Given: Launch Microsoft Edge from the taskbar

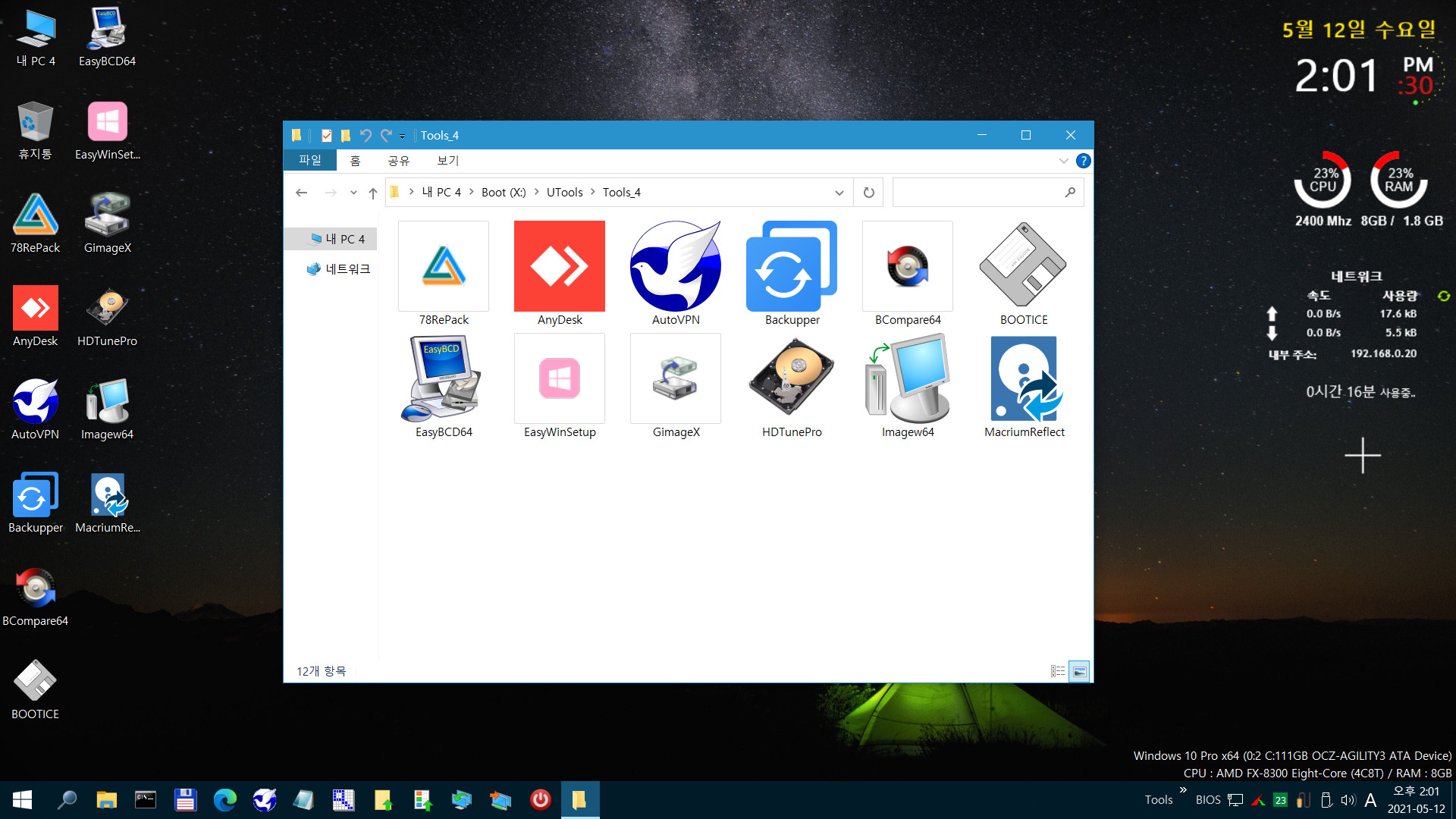Looking at the screenshot, I should (x=224, y=800).
